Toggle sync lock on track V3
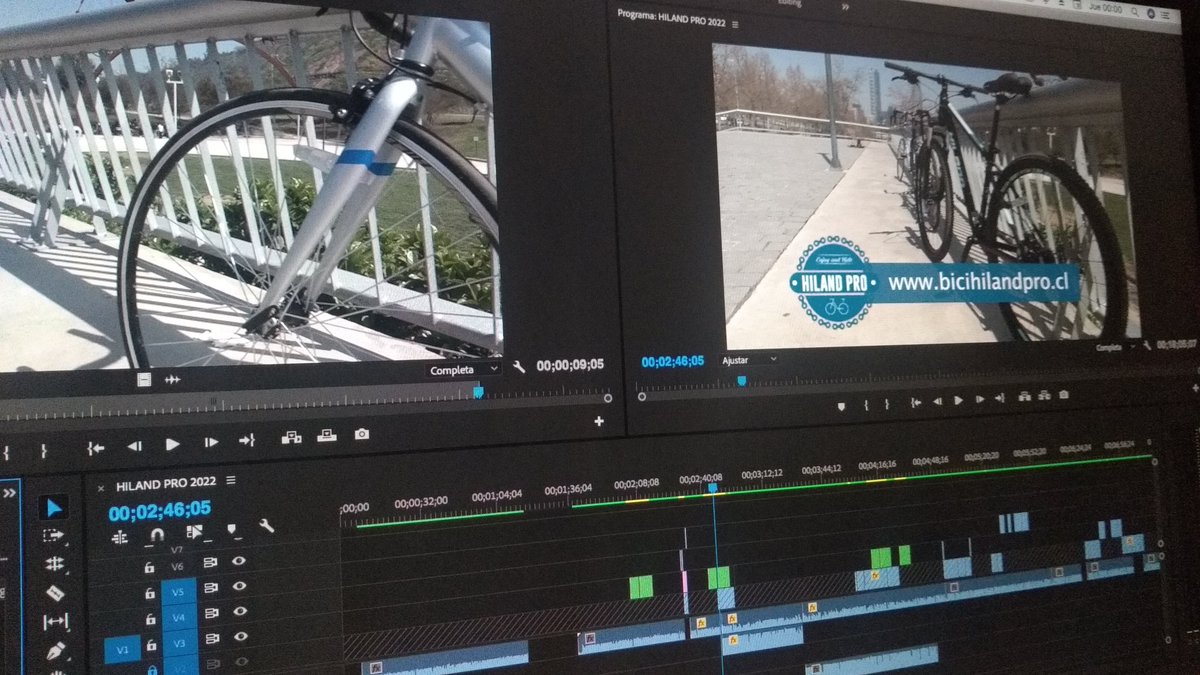Viewport: 1200px width, 675px height. (211, 639)
